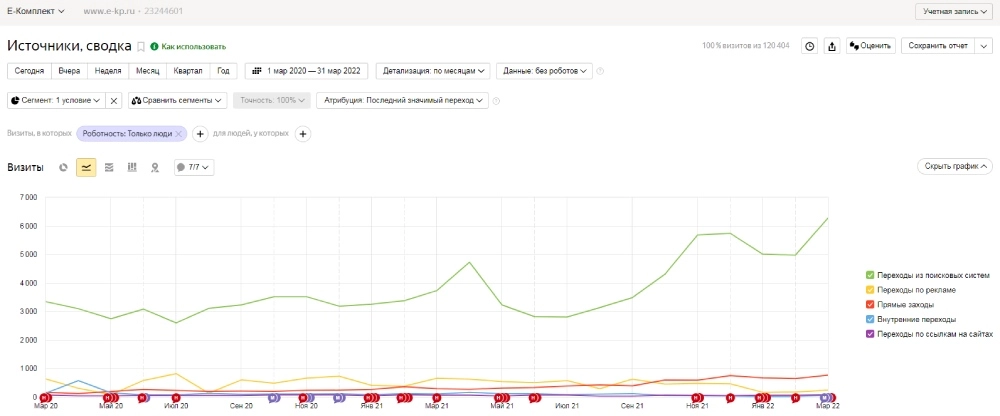Screen dimensions: 1000x416
Task: Open the Е-Комплект counter selector
Action: click(36, 11)
